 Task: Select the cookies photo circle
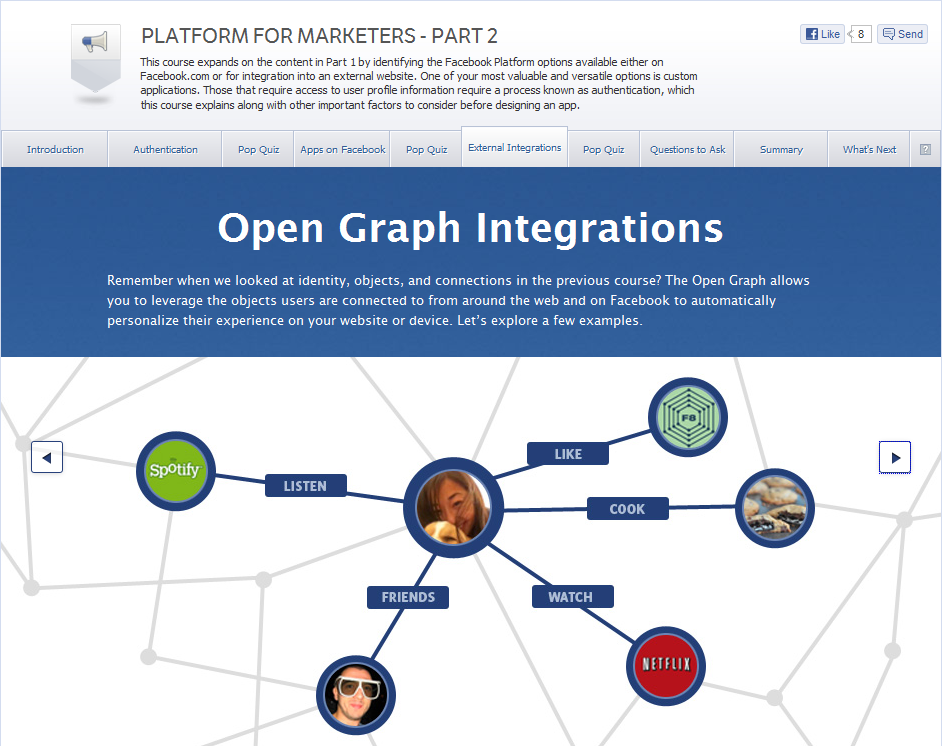tap(775, 508)
